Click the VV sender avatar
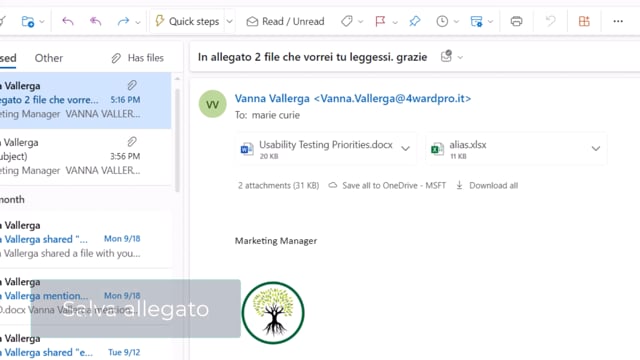 tap(212, 104)
